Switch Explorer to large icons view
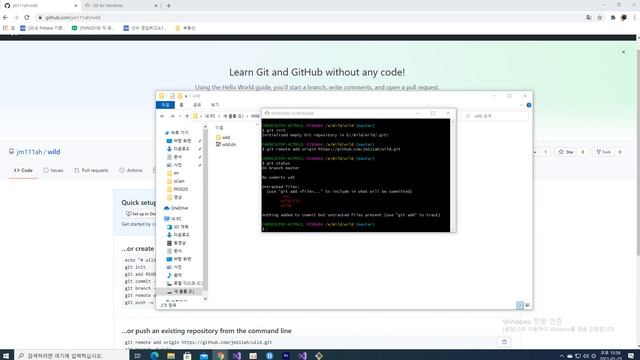Image resolution: width=640 pixels, height=360 pixels. tap(527, 305)
